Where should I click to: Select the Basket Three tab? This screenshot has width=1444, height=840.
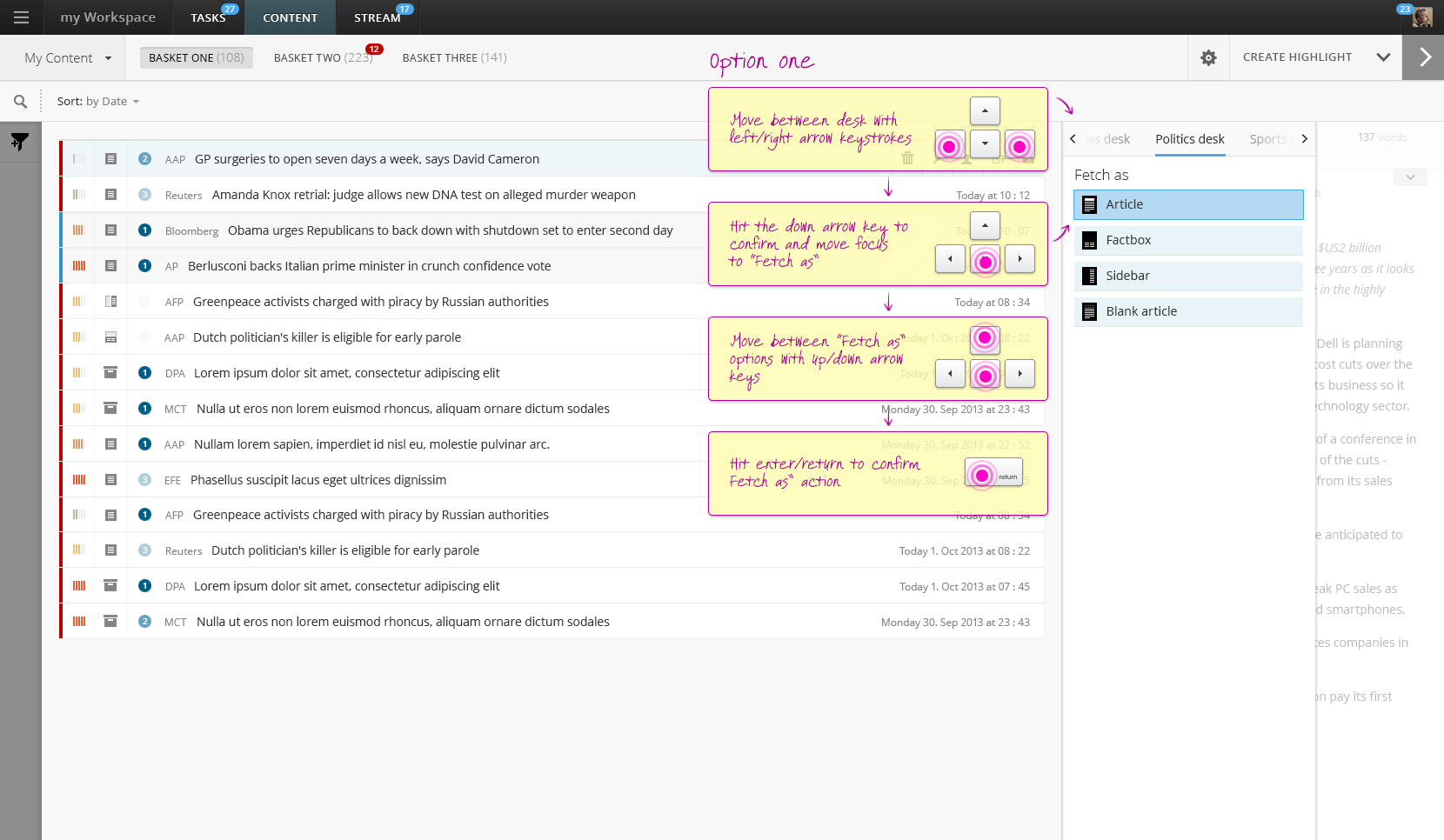[x=455, y=57]
